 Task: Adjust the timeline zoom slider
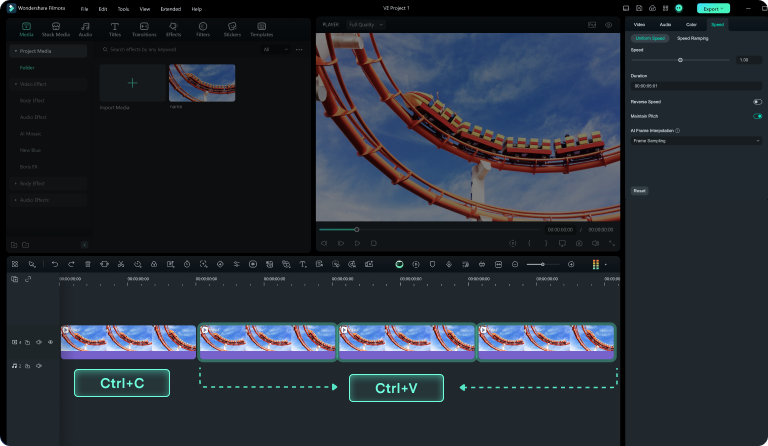(x=542, y=264)
